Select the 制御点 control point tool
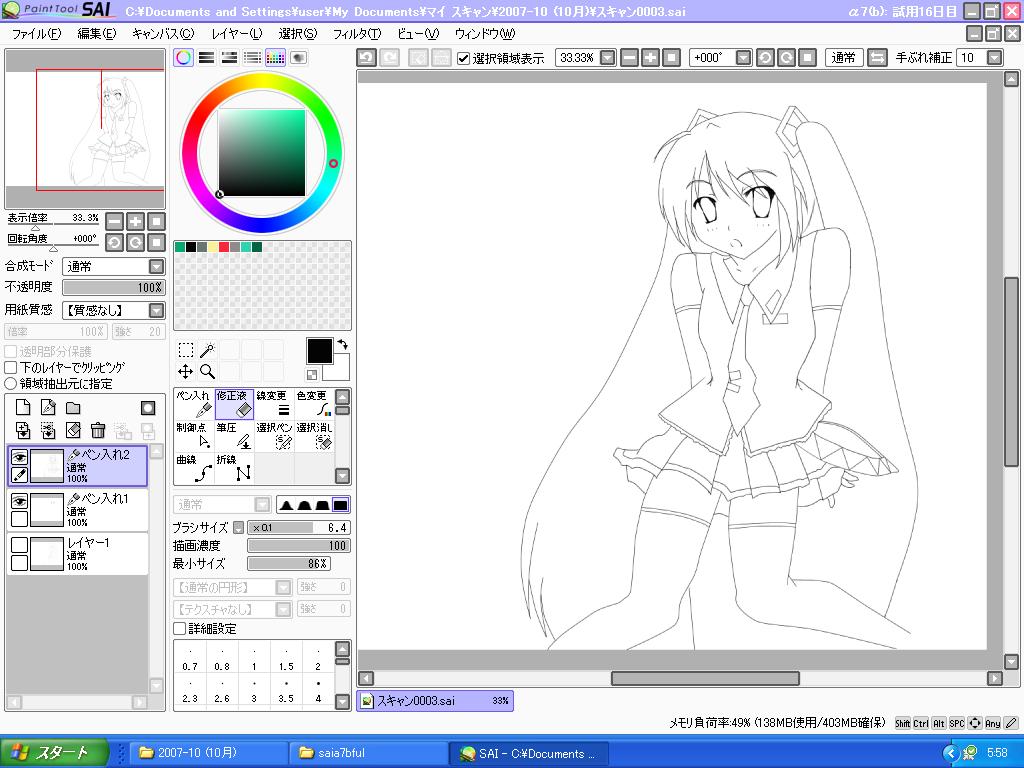1024x768 pixels. [x=194, y=436]
